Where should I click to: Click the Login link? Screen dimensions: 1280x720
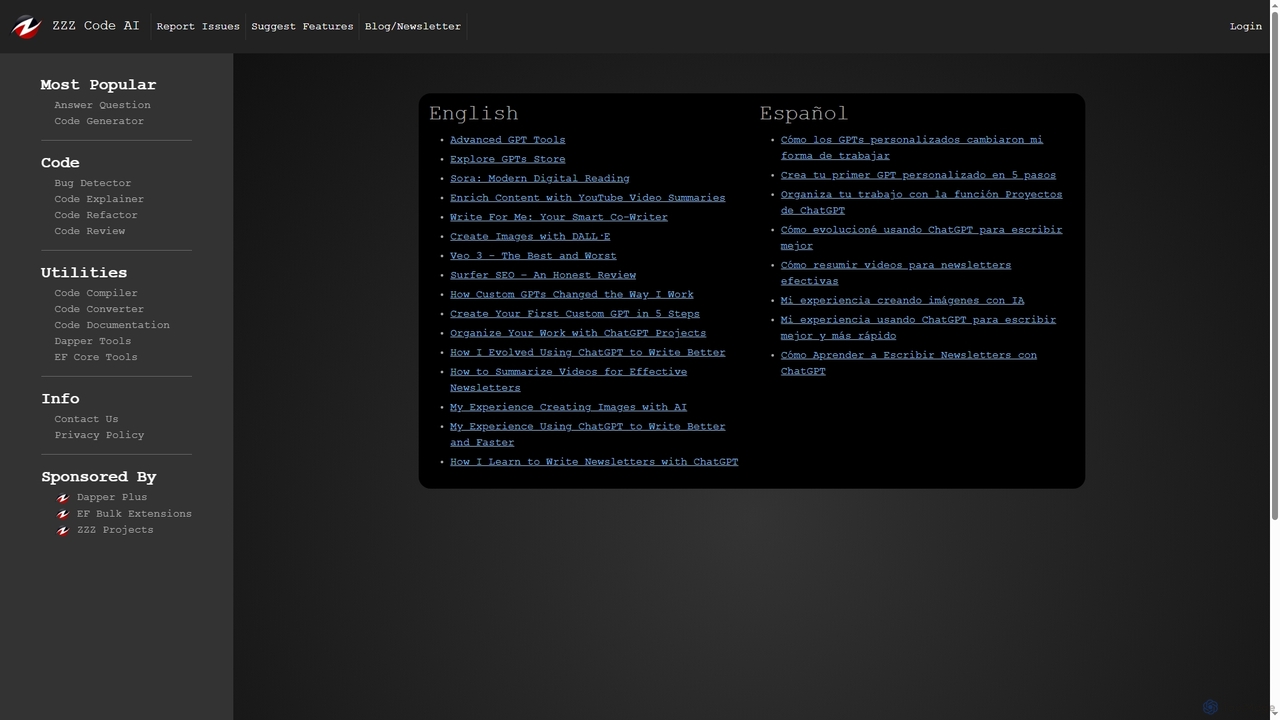(x=1246, y=27)
